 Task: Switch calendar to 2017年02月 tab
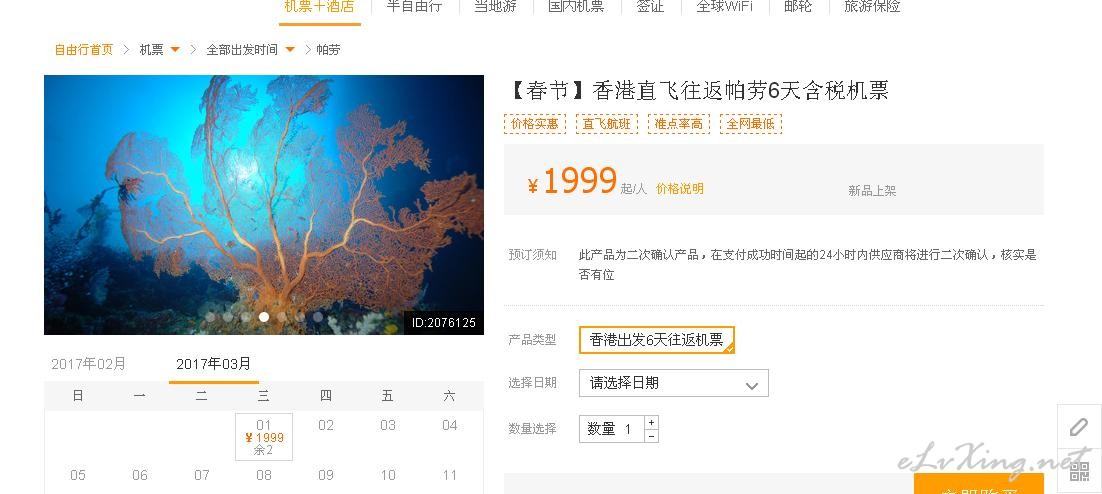click(89, 364)
